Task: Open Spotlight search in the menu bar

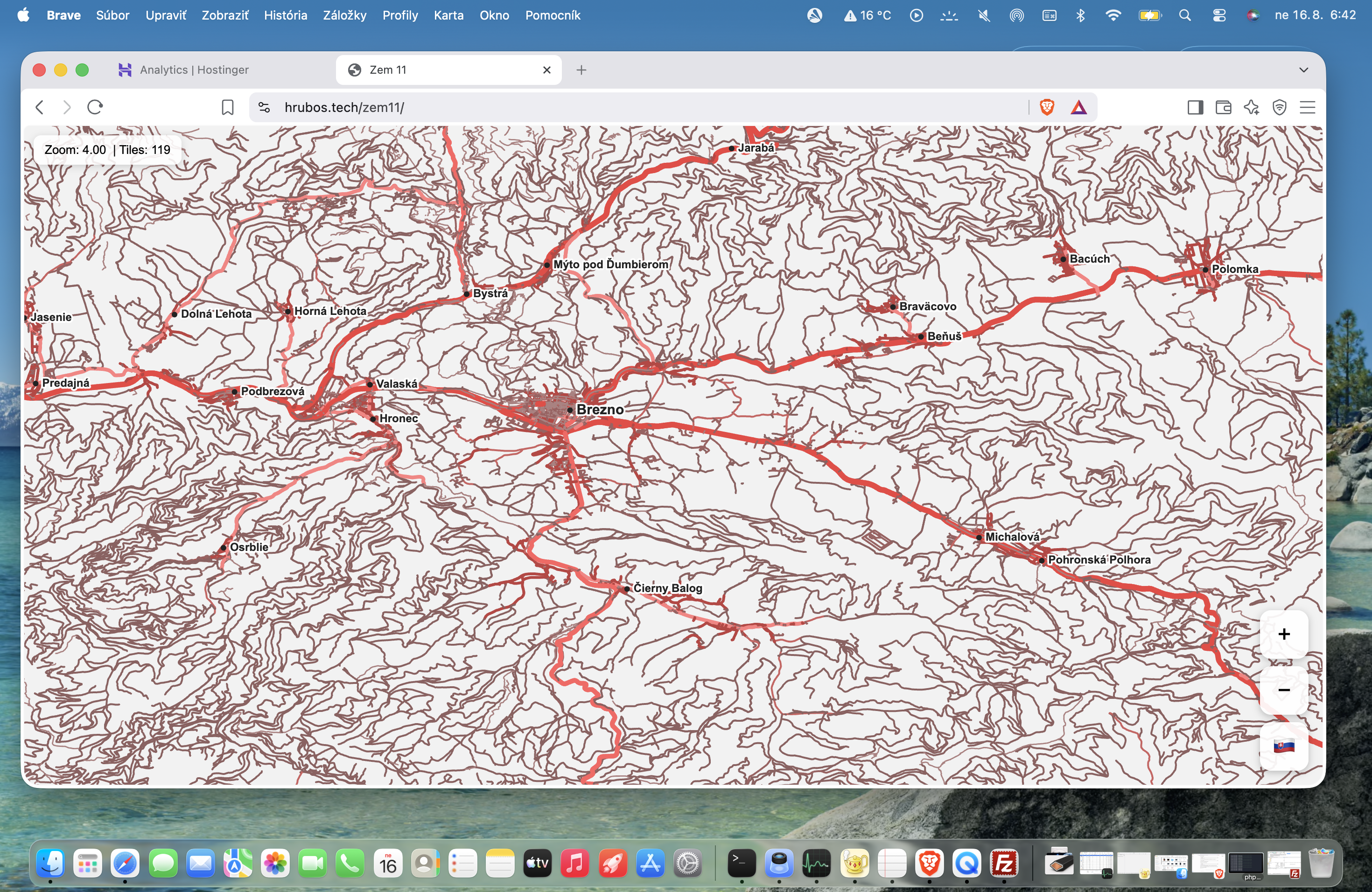Action: pyautogui.click(x=1185, y=15)
